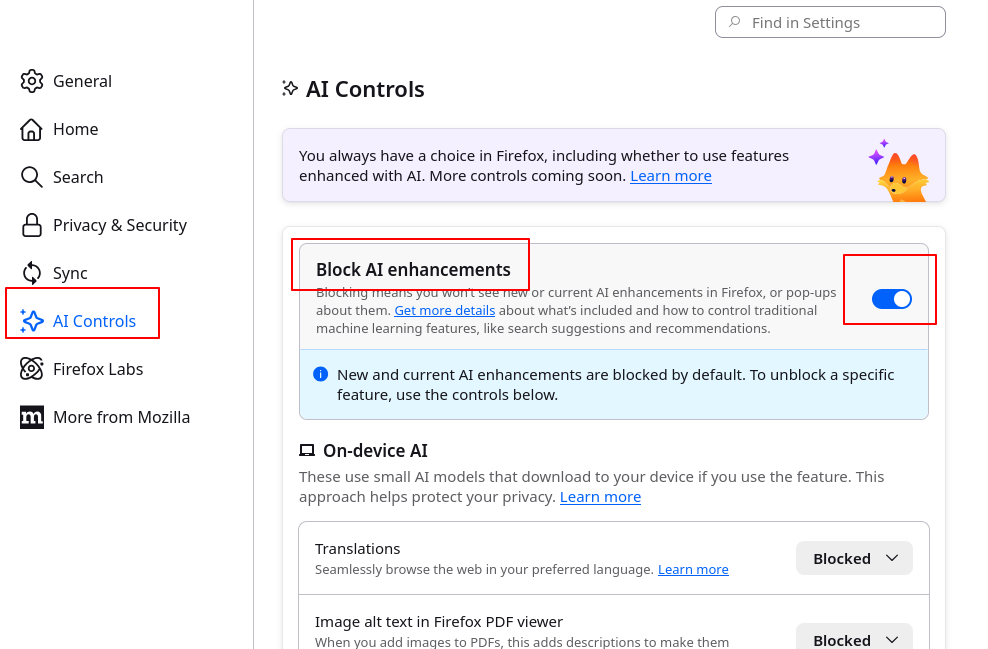This screenshot has height=649, width=988.
Task: Click the Privacy & Security lock icon
Action: pyautogui.click(x=32, y=225)
